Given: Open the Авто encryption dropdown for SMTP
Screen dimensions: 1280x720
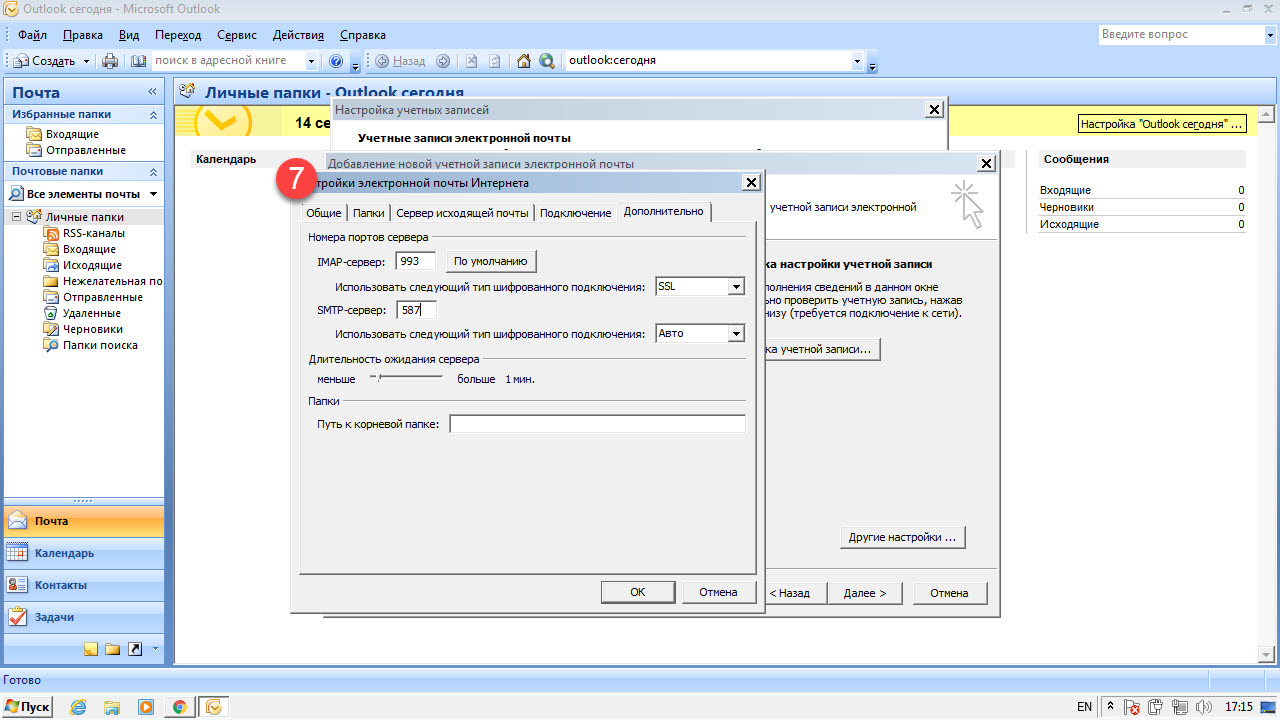Looking at the screenshot, I should click(x=736, y=334).
